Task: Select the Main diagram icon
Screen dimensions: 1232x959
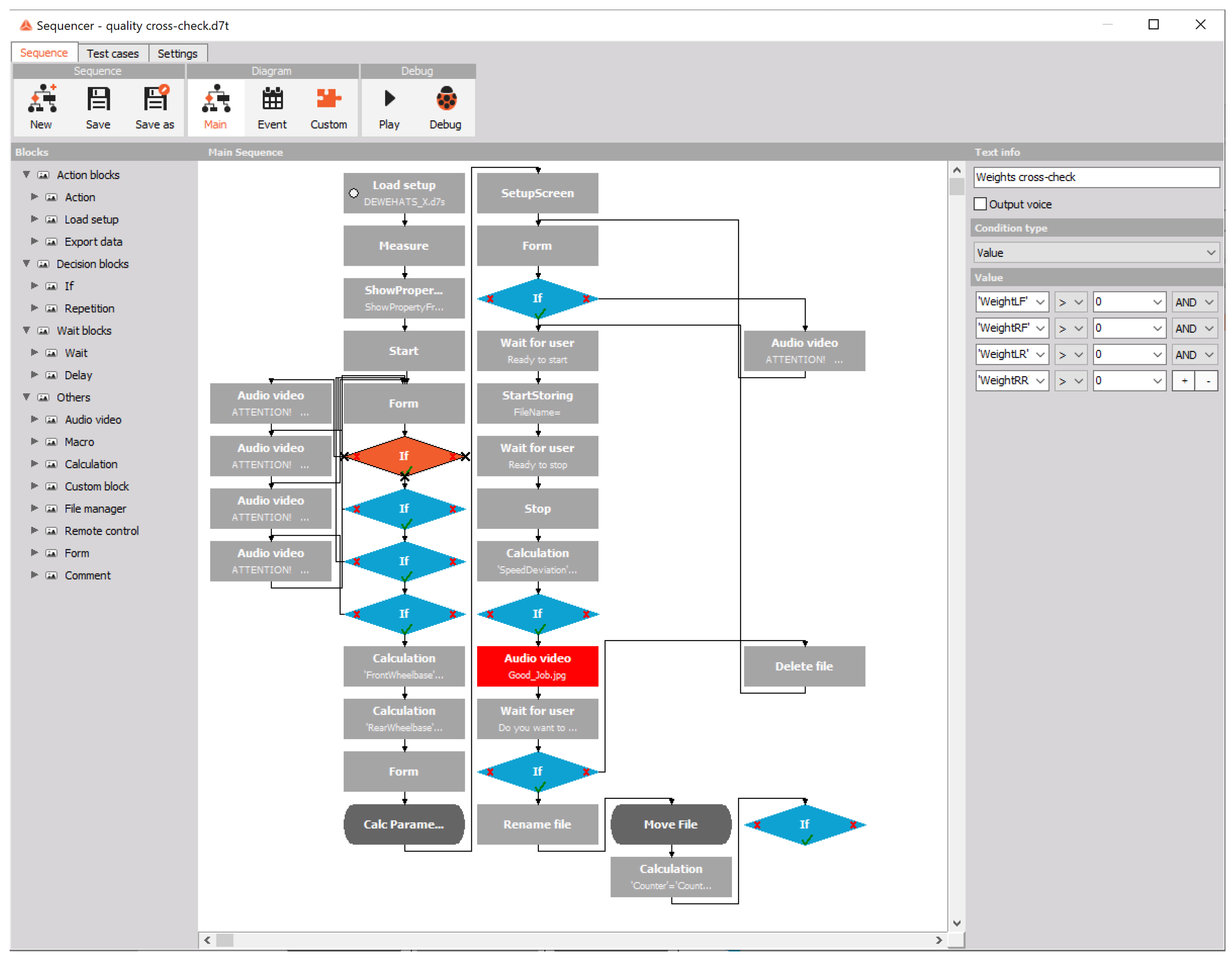Action: pyautogui.click(x=215, y=99)
